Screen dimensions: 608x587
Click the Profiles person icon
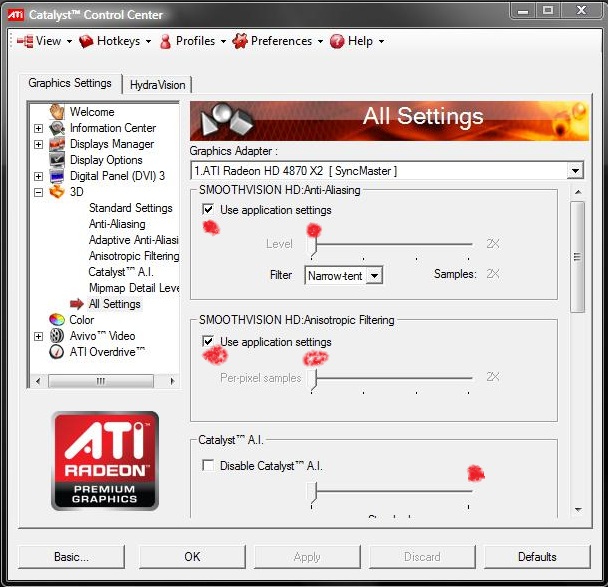point(165,41)
